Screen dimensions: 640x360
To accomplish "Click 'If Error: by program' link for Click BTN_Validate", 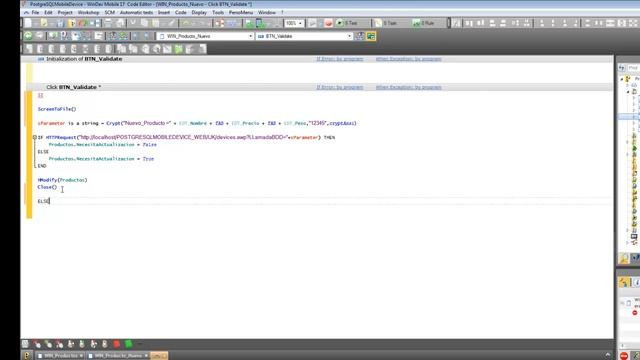I will coord(340,87).
